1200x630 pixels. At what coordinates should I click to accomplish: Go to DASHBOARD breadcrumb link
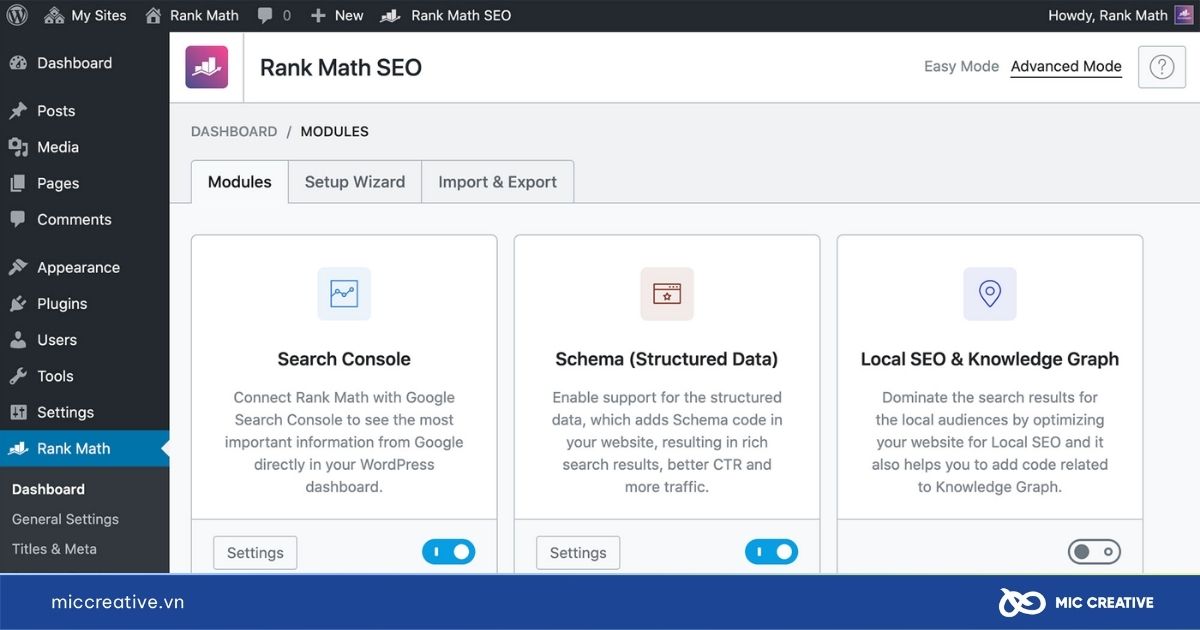coord(234,131)
